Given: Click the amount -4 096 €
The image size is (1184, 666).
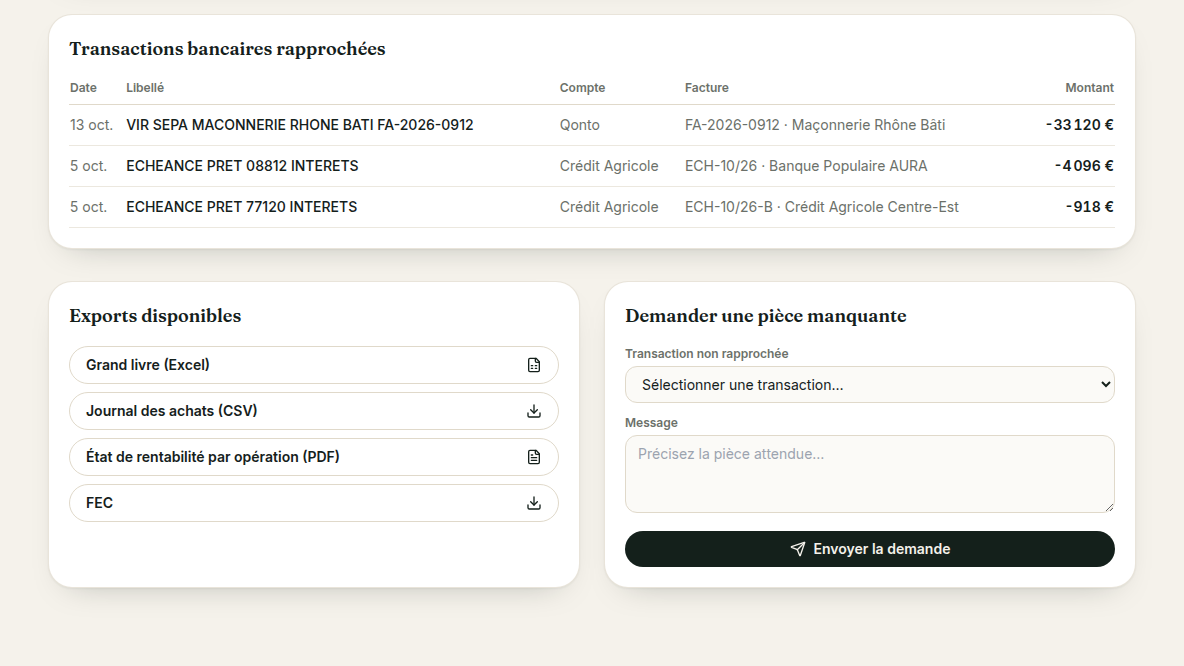Looking at the screenshot, I should coord(1084,166).
